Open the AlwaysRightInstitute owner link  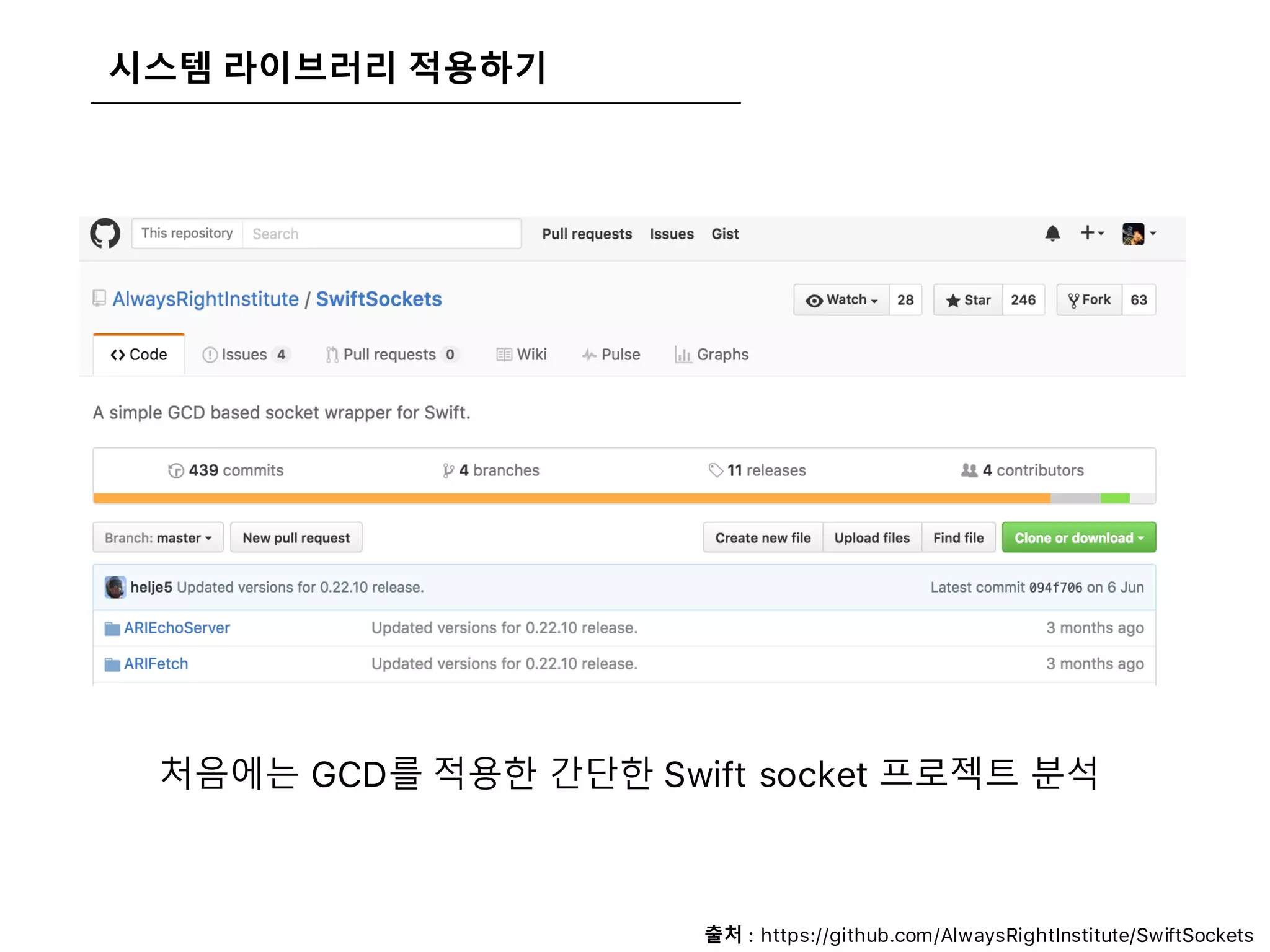tap(205, 299)
